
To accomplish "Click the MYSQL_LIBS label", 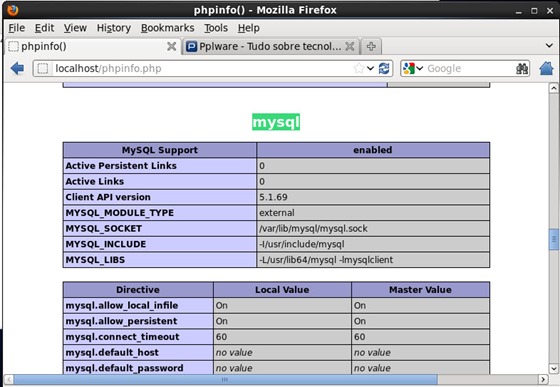I will [95, 260].
